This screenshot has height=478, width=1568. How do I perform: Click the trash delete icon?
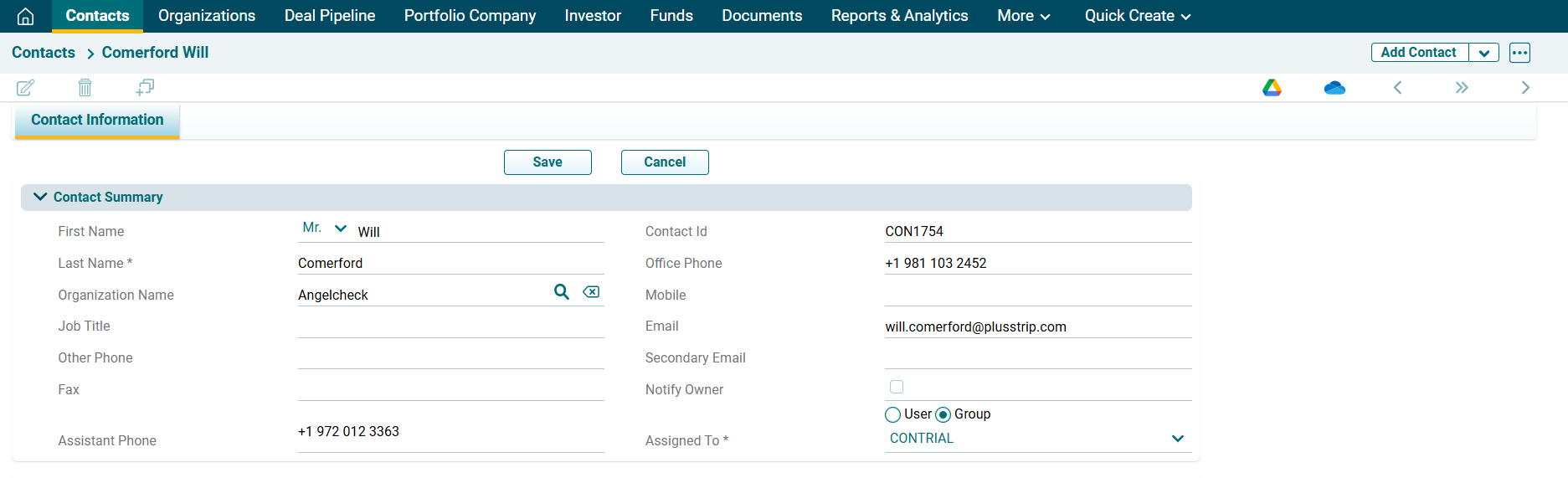coord(85,87)
